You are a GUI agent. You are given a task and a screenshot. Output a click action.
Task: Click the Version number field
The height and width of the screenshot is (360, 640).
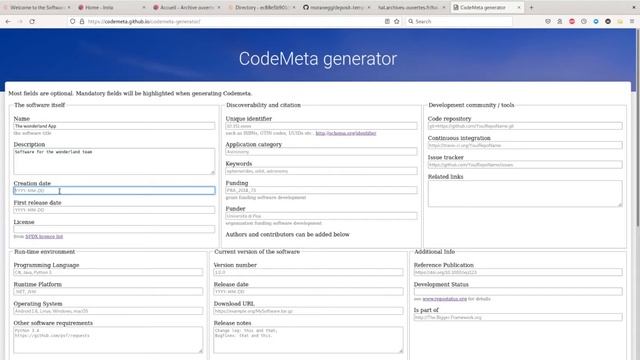(x=308, y=272)
